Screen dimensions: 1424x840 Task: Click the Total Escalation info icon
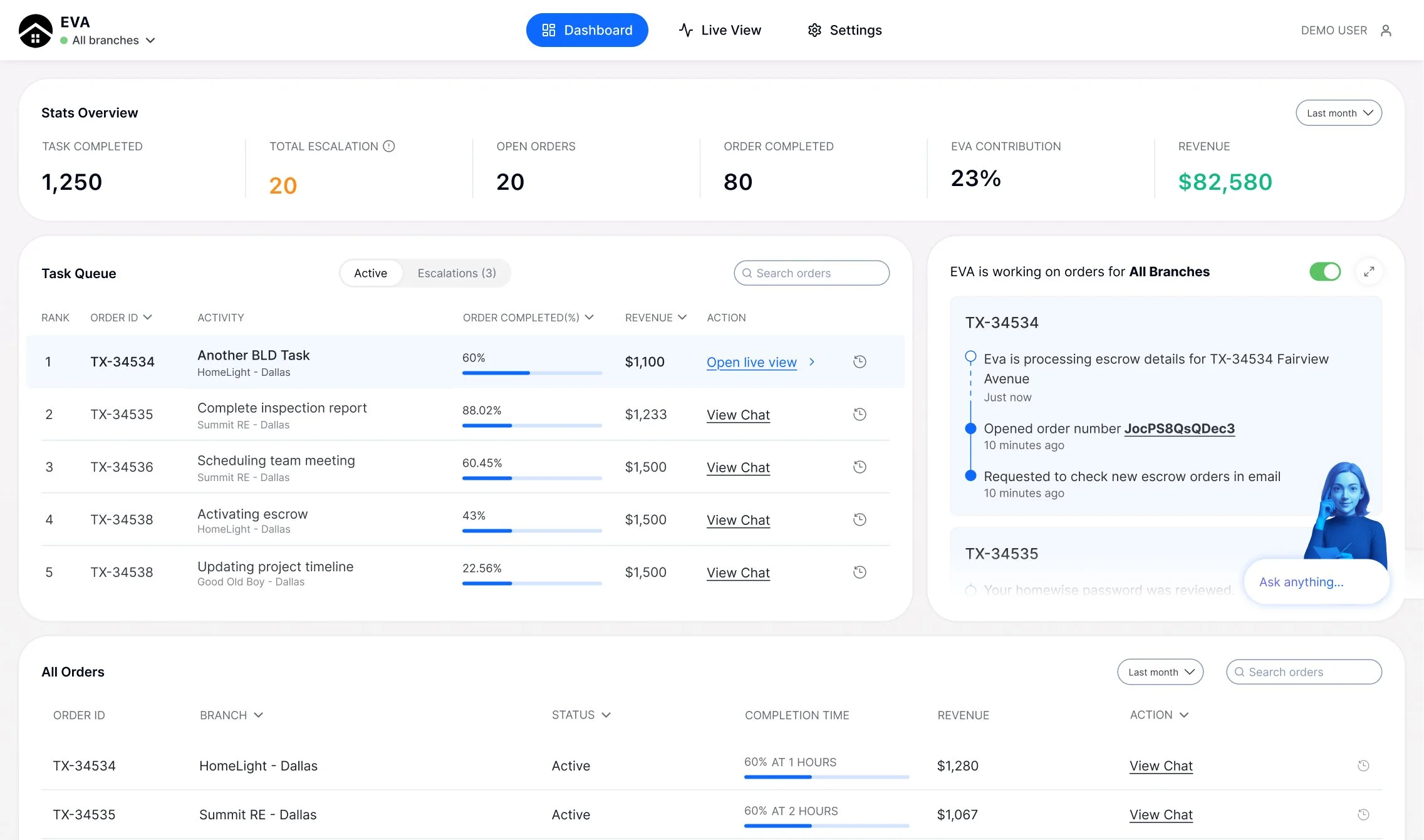[x=389, y=146]
